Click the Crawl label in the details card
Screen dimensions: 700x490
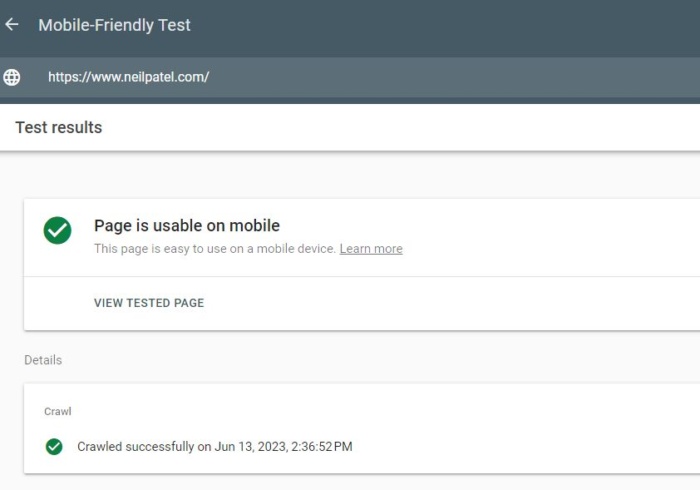pos(58,411)
